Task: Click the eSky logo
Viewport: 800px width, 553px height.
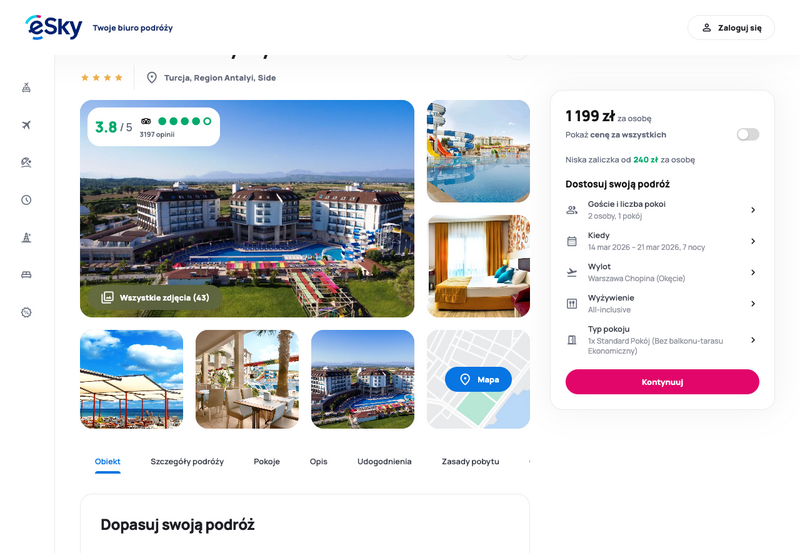Action: (x=54, y=27)
